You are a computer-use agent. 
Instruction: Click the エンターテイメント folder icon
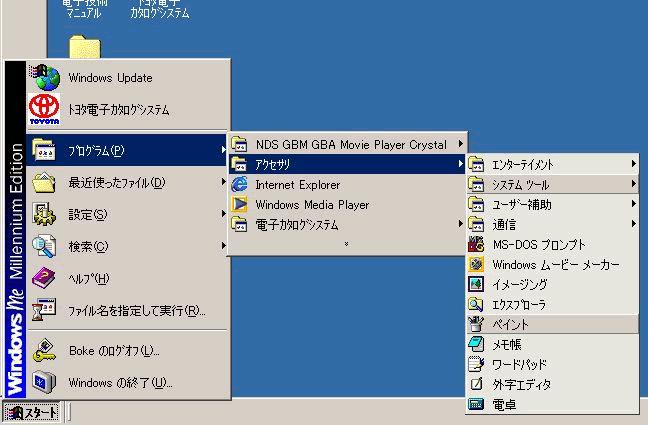[476, 164]
